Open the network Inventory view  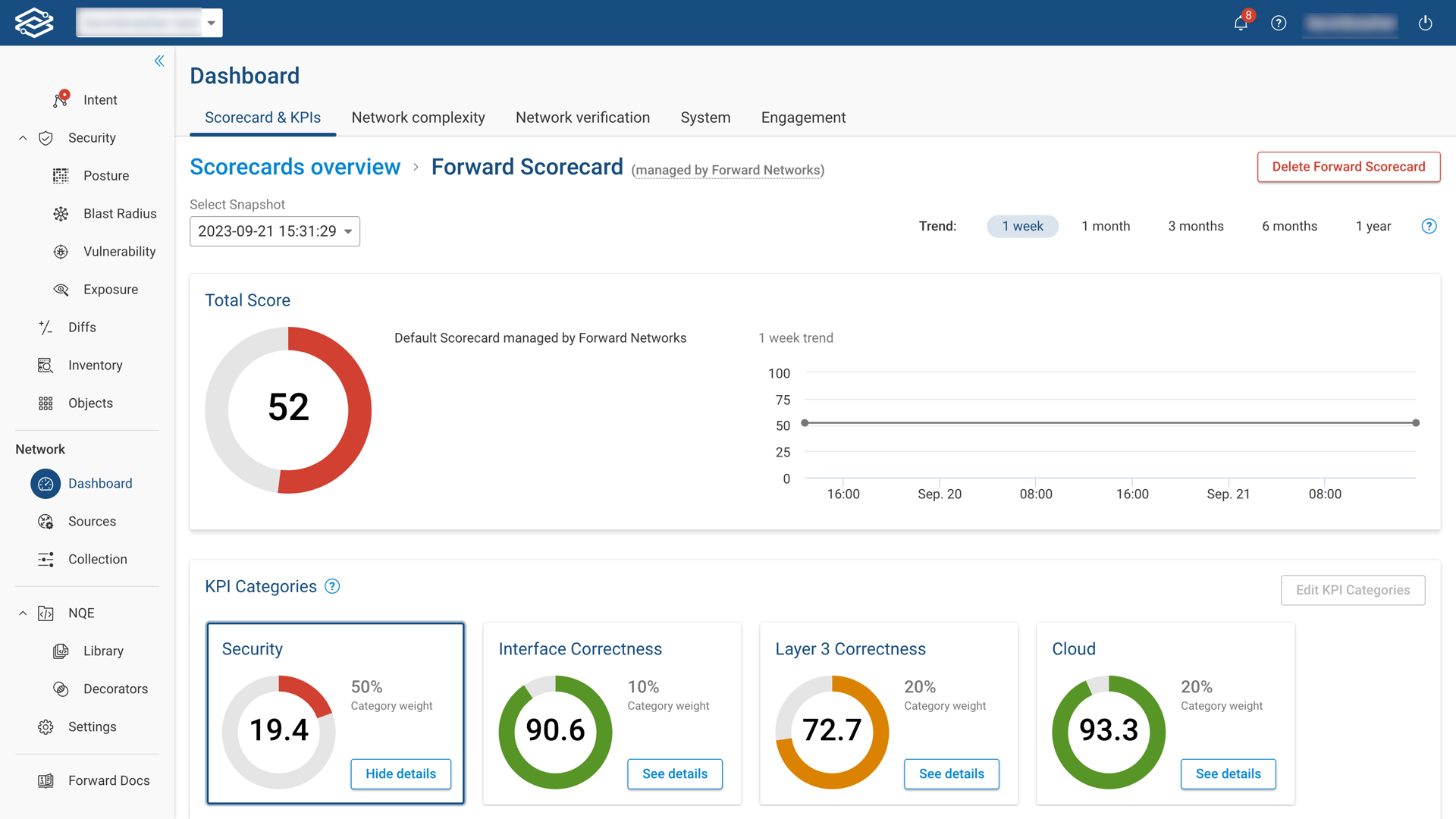95,365
